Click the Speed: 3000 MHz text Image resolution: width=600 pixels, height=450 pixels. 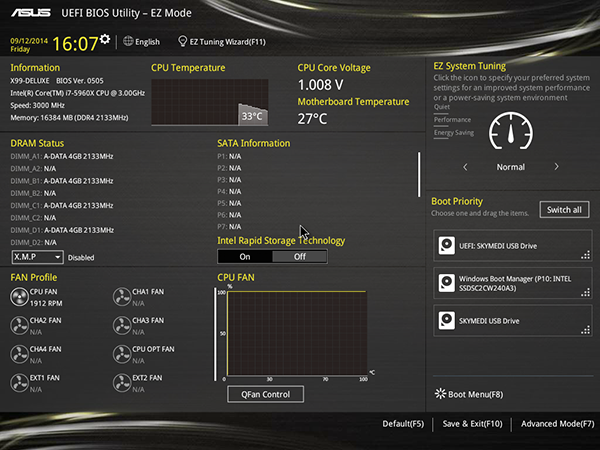pyautogui.click(x=38, y=105)
